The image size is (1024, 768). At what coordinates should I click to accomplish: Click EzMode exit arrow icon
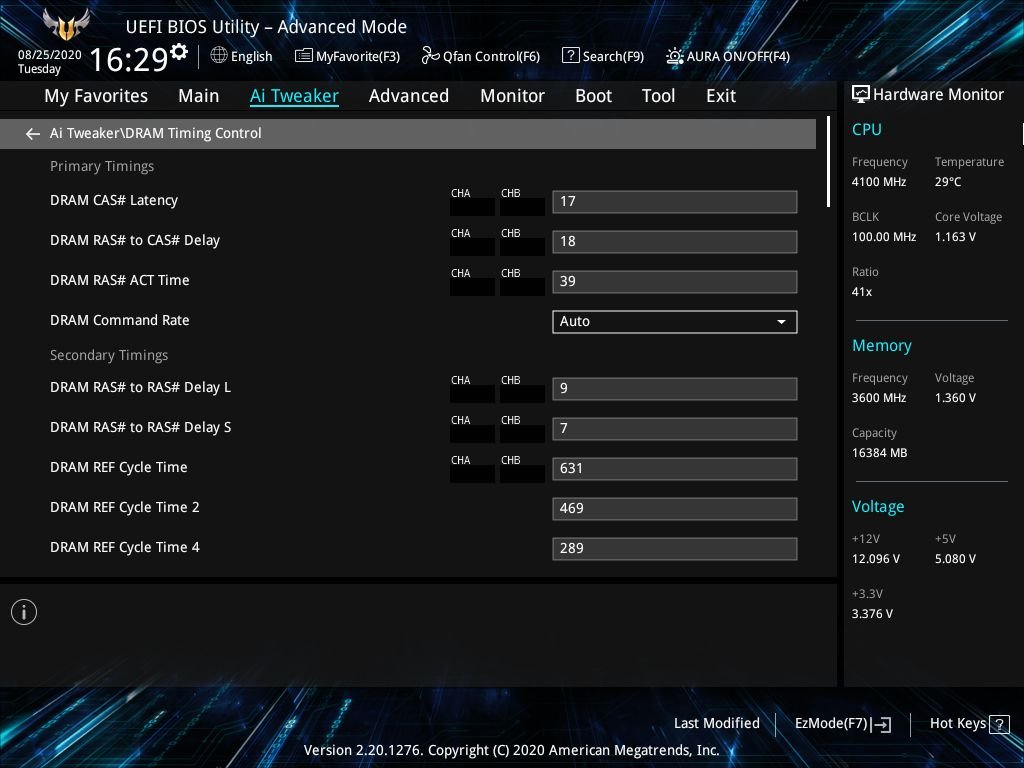[881, 724]
